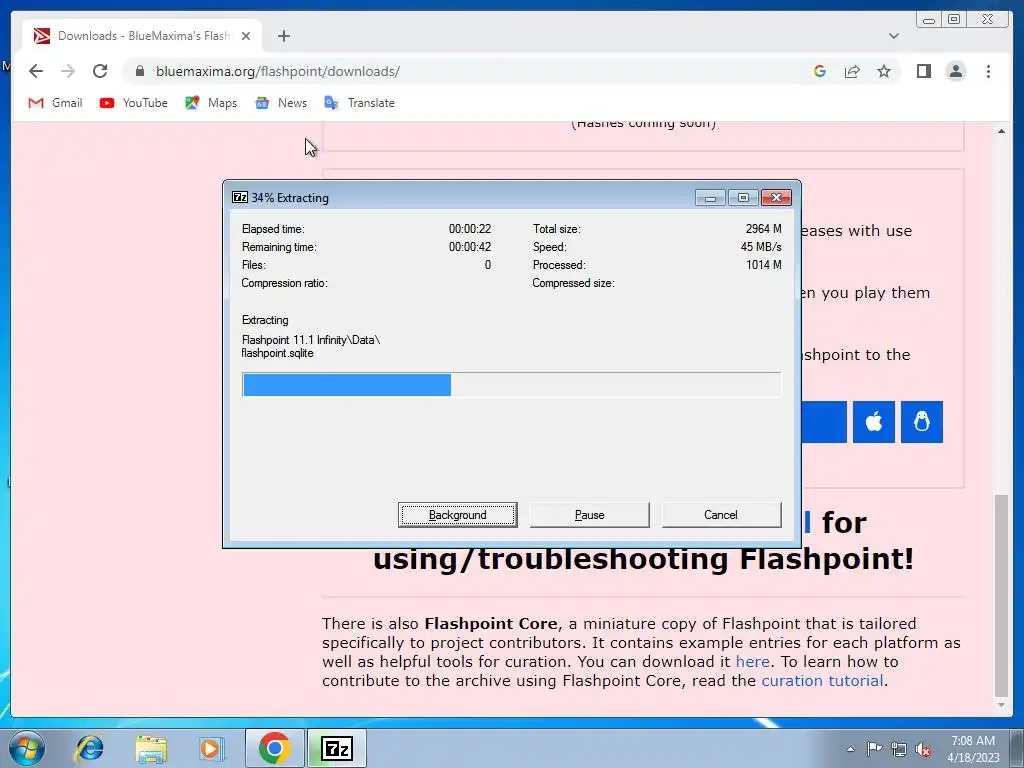
Task: Click page scrollbar up arrow
Action: coord(1001,131)
